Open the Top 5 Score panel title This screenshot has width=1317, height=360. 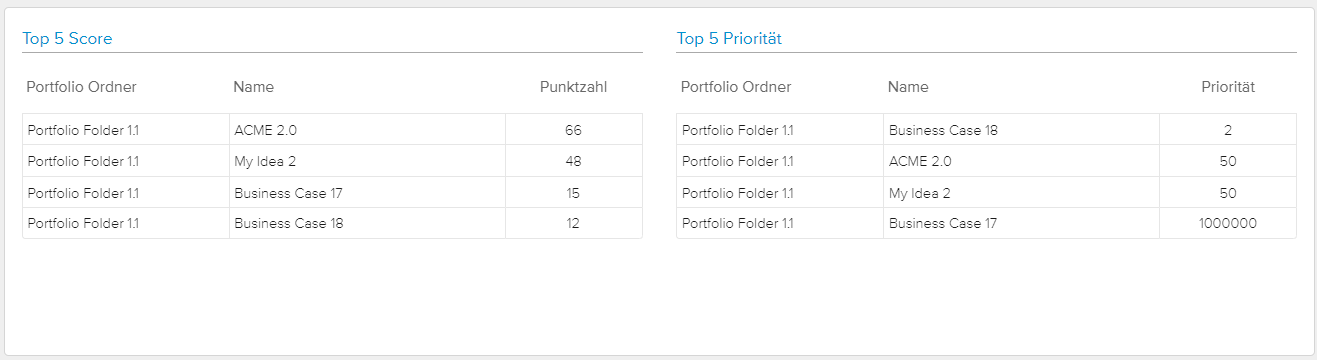point(67,39)
